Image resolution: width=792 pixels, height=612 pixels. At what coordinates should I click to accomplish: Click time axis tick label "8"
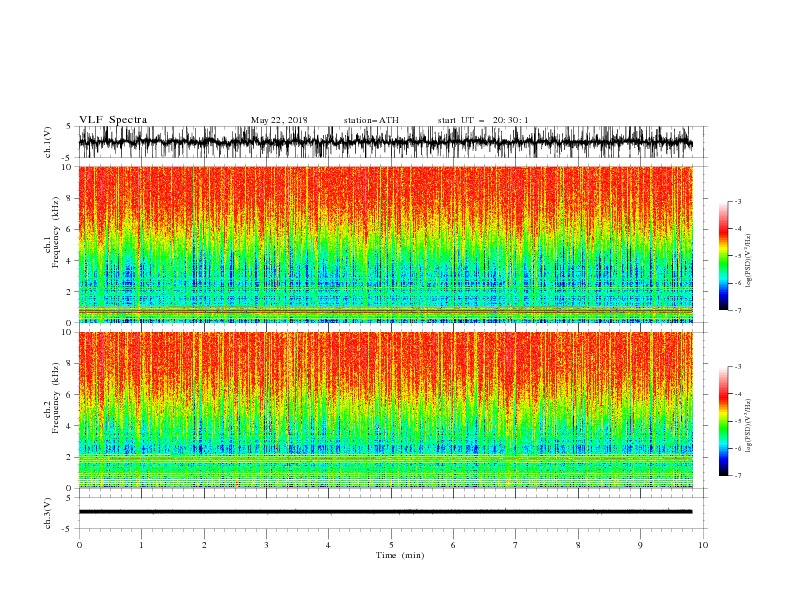click(578, 545)
